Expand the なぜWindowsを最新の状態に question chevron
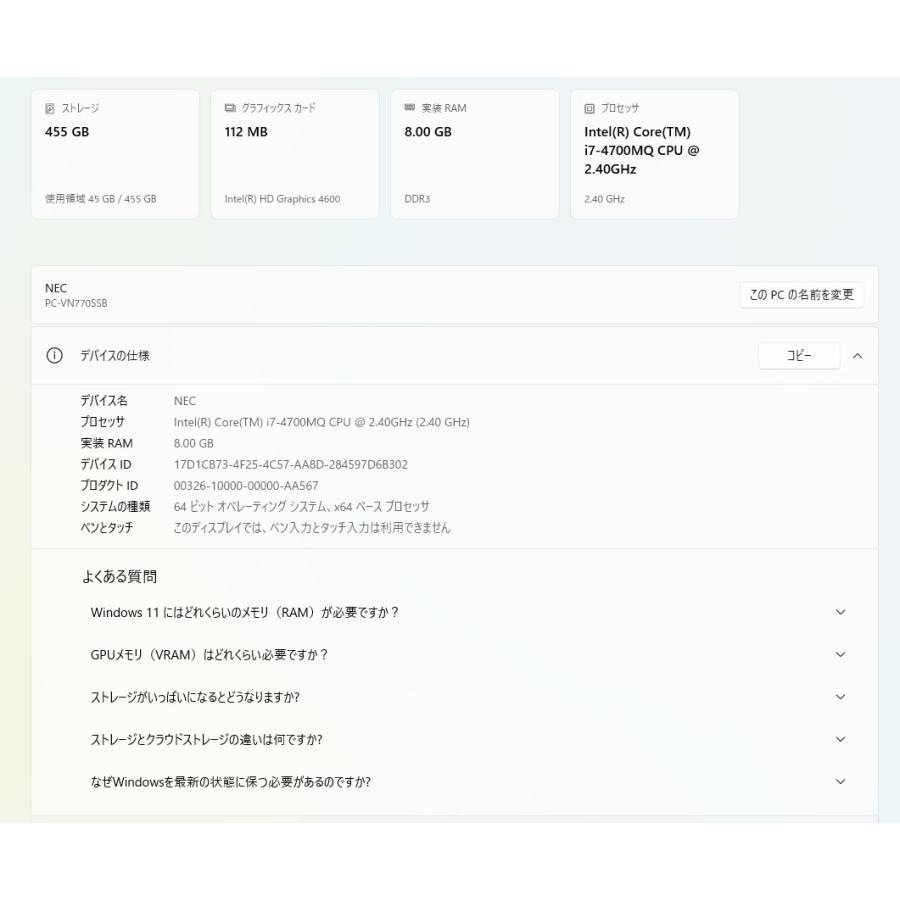This screenshot has width=900, height=900. click(x=840, y=782)
